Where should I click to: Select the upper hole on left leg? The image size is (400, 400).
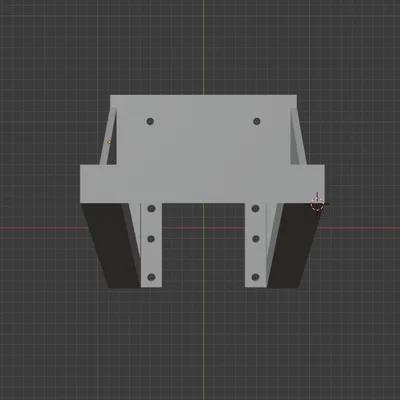pyautogui.click(x=151, y=209)
